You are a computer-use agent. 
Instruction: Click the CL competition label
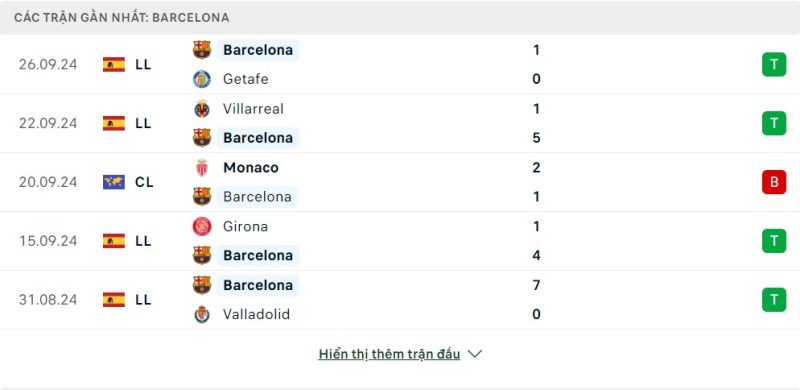pyautogui.click(x=144, y=182)
